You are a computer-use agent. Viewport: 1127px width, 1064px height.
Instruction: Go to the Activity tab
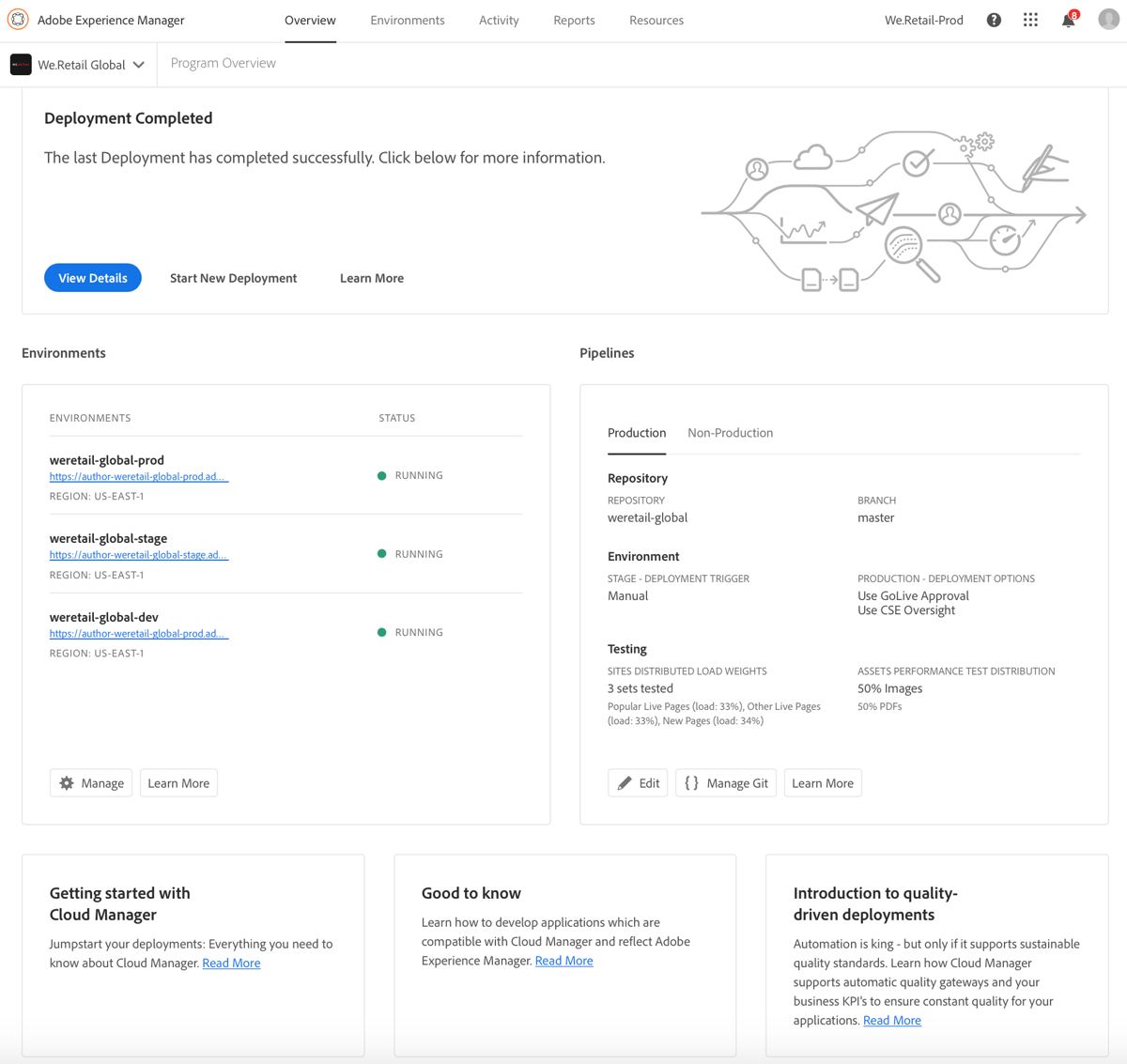click(499, 20)
